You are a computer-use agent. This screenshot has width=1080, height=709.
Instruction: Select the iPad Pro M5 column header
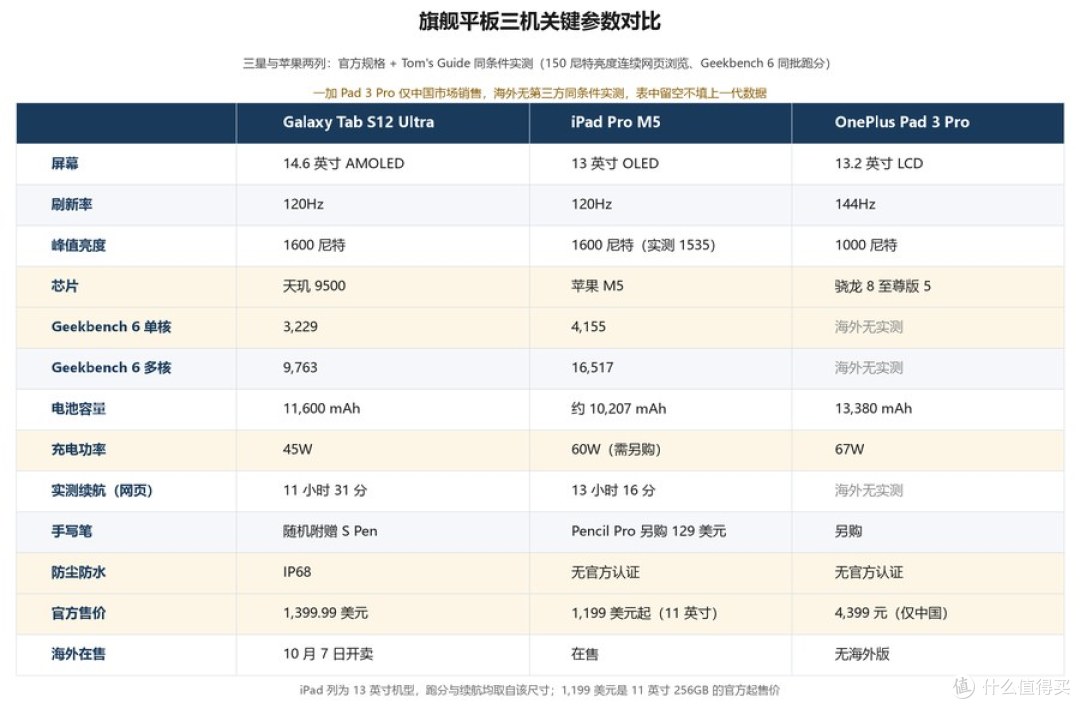pos(615,122)
